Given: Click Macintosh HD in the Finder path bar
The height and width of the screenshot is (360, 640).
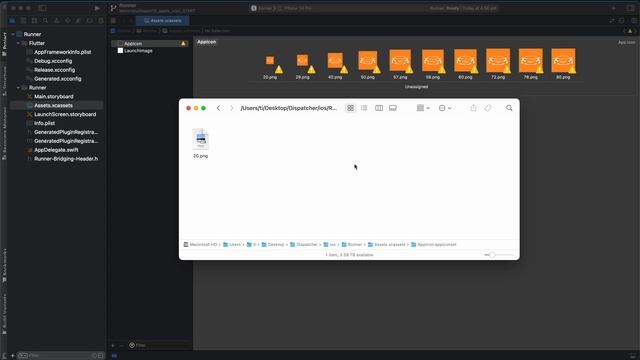Looking at the screenshot, I should pos(200,244).
